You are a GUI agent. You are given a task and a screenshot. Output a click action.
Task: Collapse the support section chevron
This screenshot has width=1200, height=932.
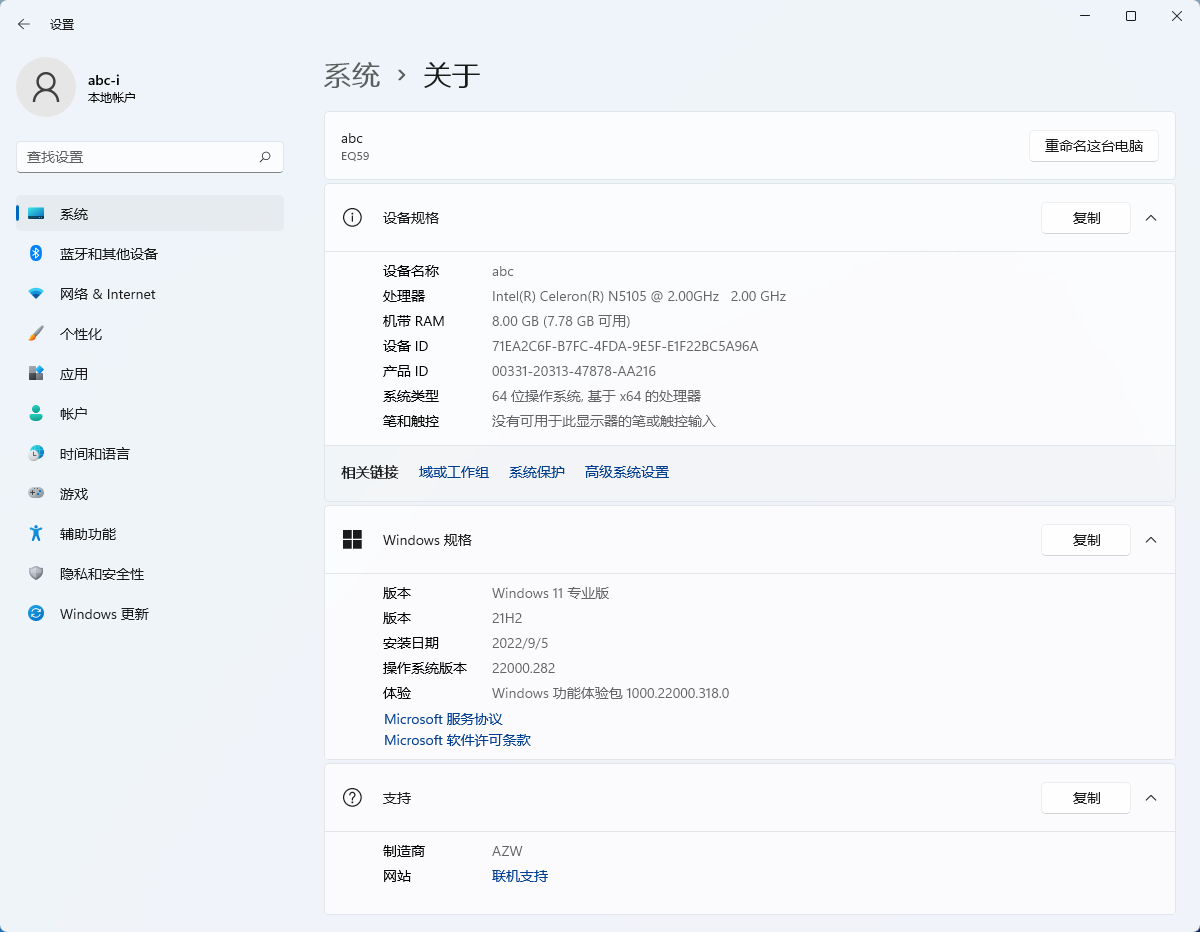[x=1151, y=798]
